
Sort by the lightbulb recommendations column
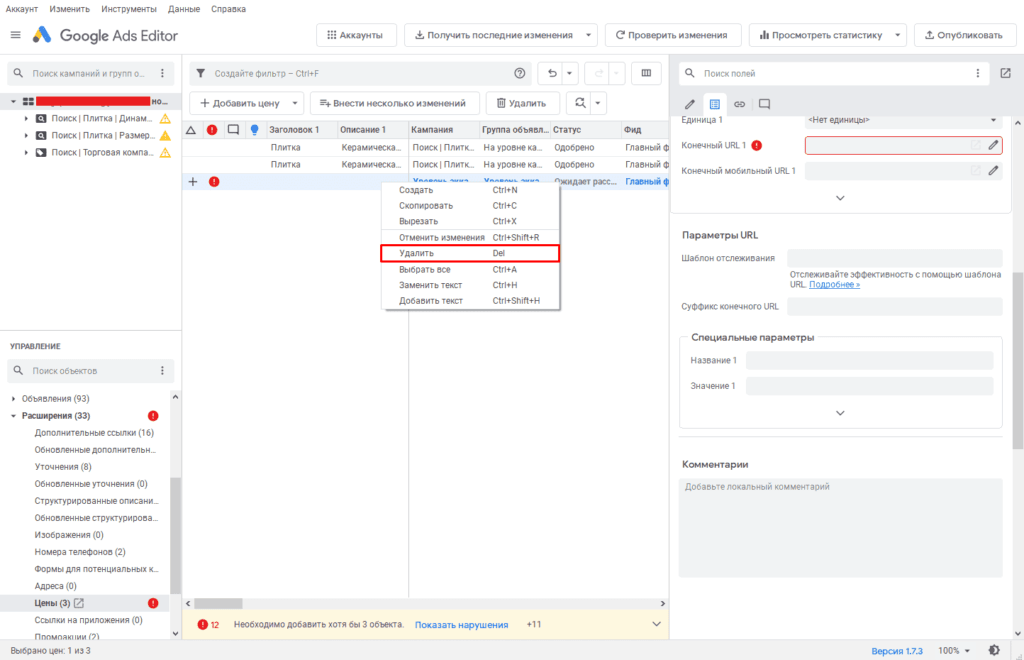(255, 130)
